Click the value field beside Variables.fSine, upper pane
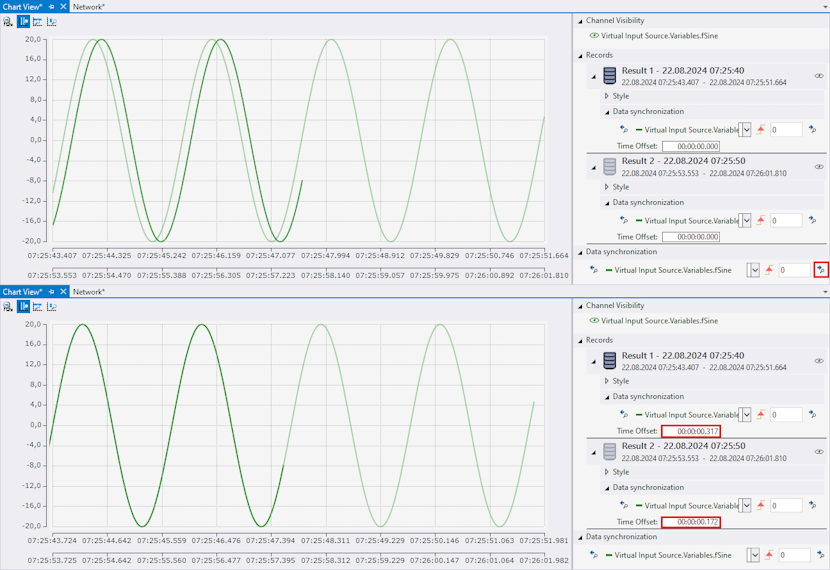Viewport: 830px width, 570px height. click(x=795, y=270)
